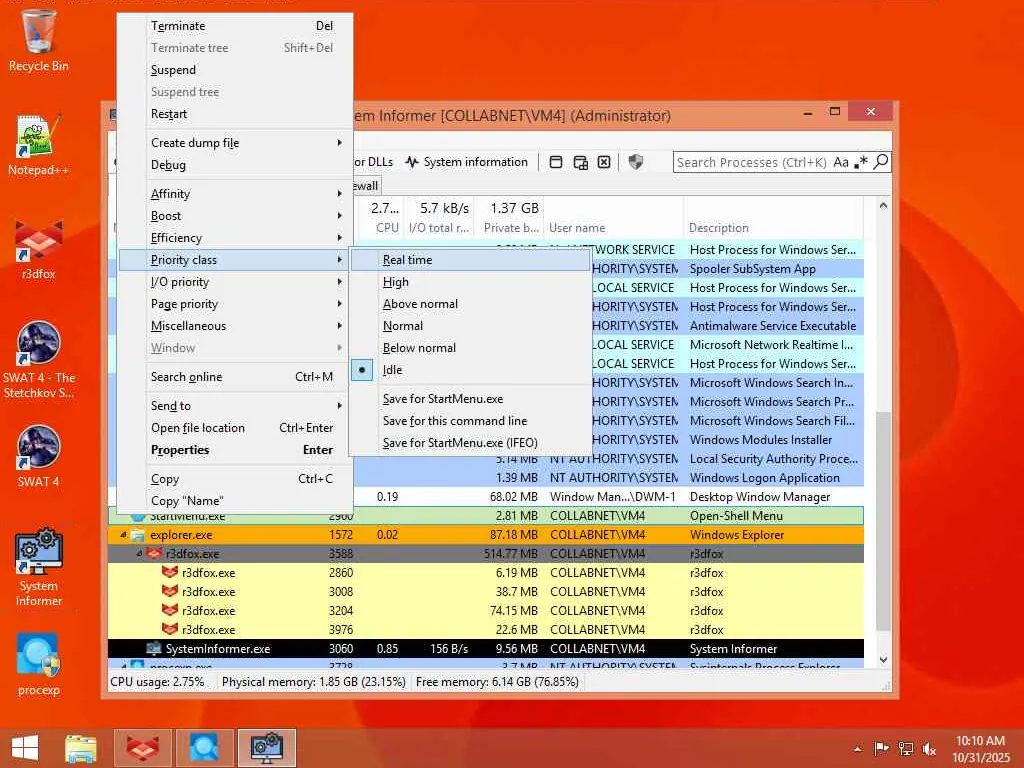Select Above normal priority class

pos(470,304)
